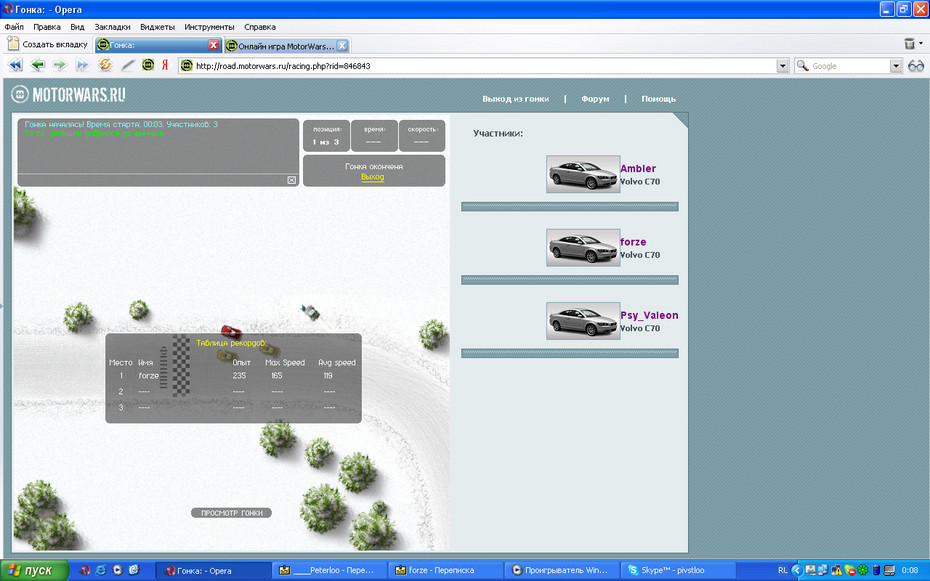This screenshot has height=581, width=930.
Task: Open the Вид menu
Action: coord(77,27)
